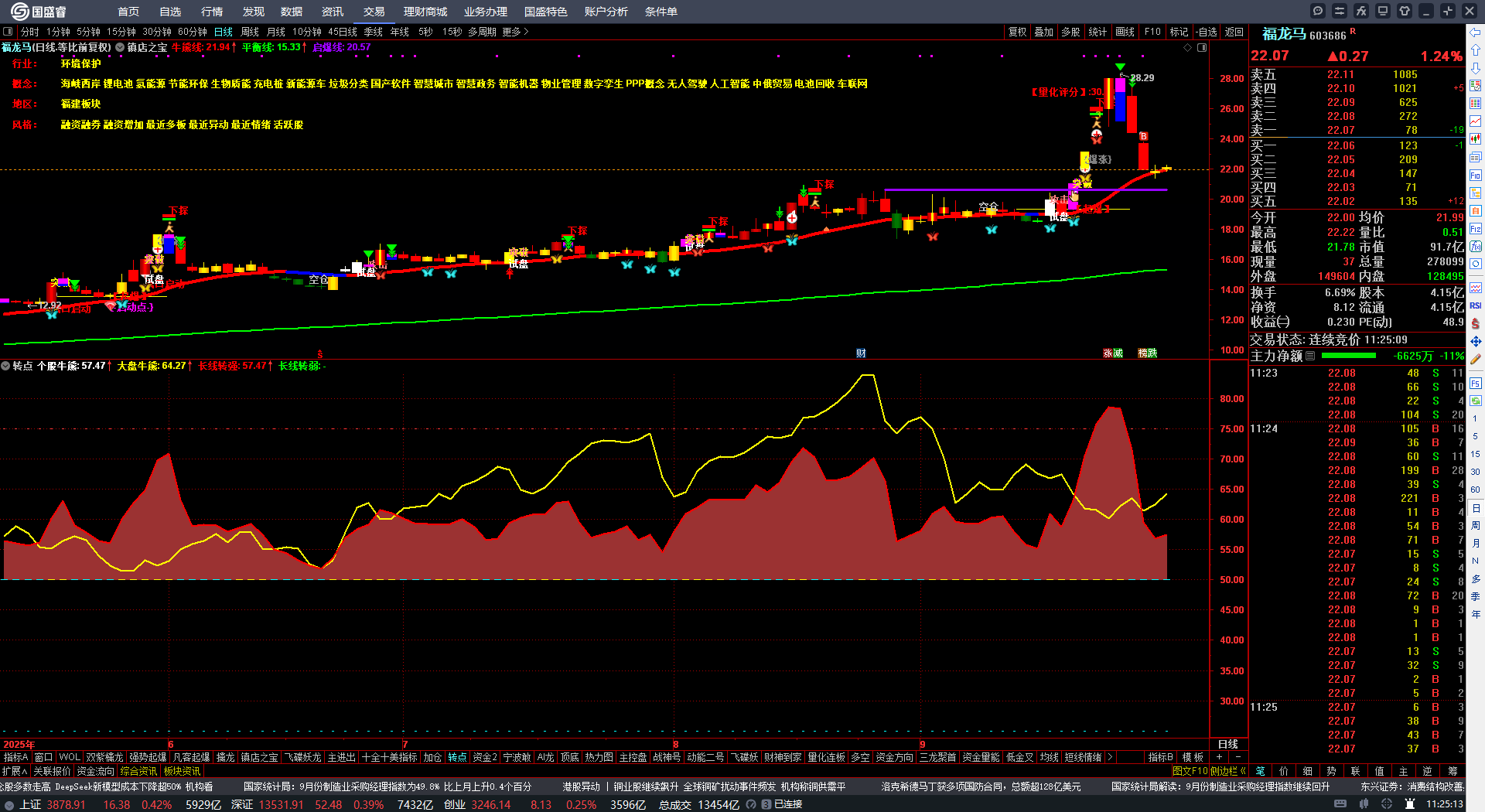Switch to the 60分钟 period tab
Image resolution: width=1485 pixels, height=812 pixels.
tap(193, 32)
